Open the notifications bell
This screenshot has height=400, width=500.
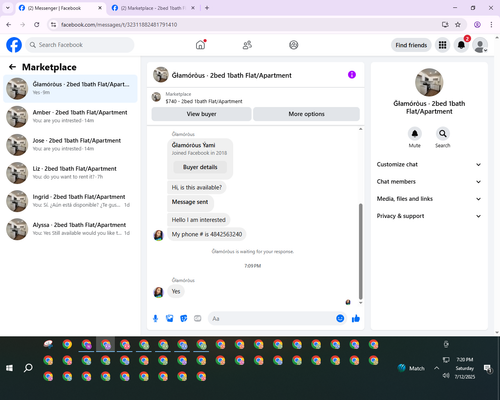[x=461, y=45]
